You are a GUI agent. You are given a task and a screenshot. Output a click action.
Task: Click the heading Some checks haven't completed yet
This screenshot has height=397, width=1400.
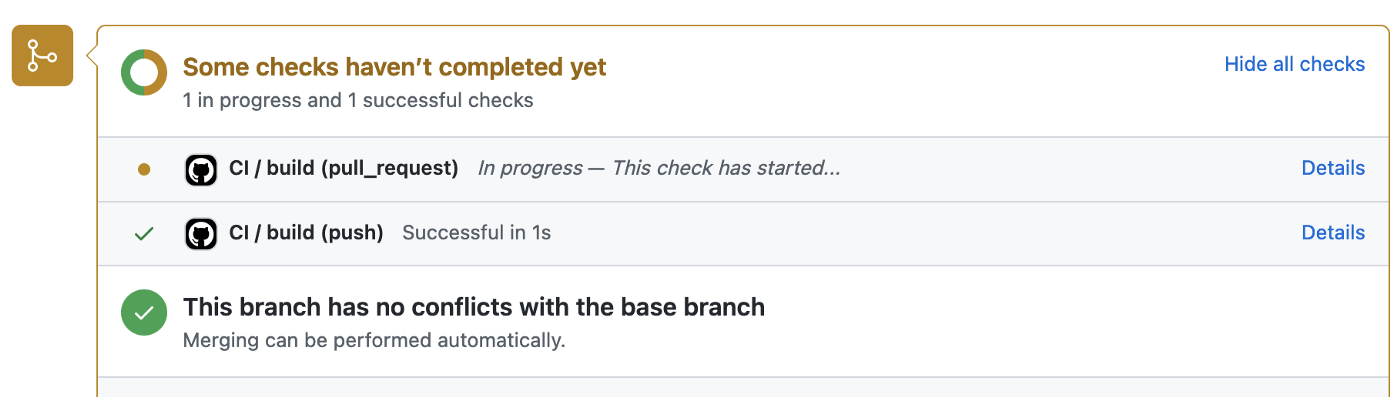tap(394, 67)
